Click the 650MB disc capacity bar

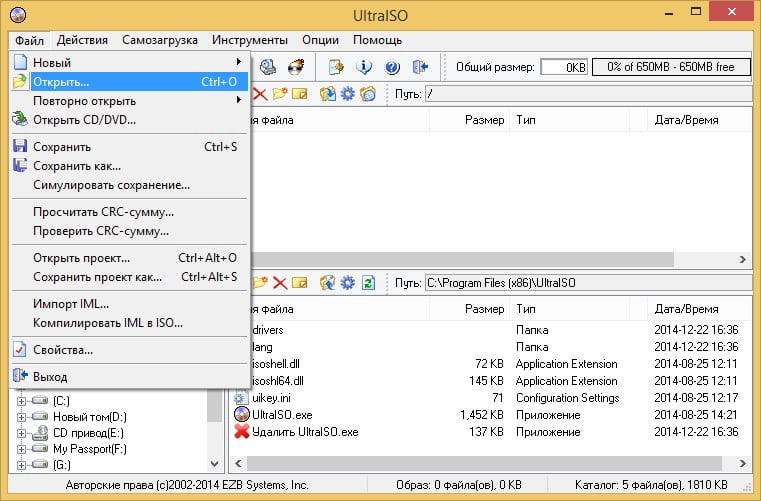click(669, 67)
